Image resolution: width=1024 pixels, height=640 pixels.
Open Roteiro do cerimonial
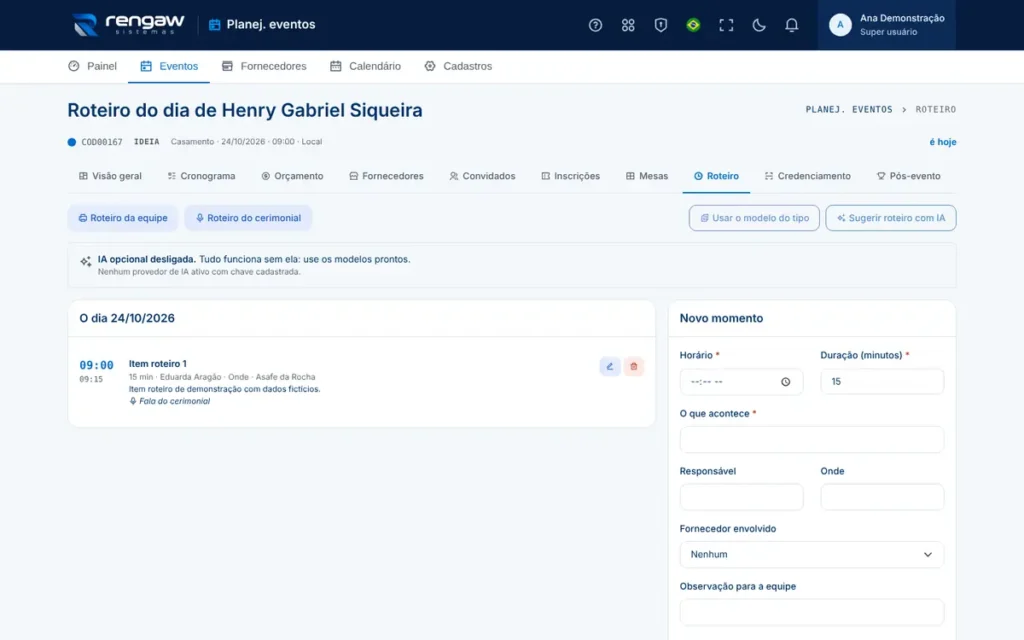click(248, 218)
